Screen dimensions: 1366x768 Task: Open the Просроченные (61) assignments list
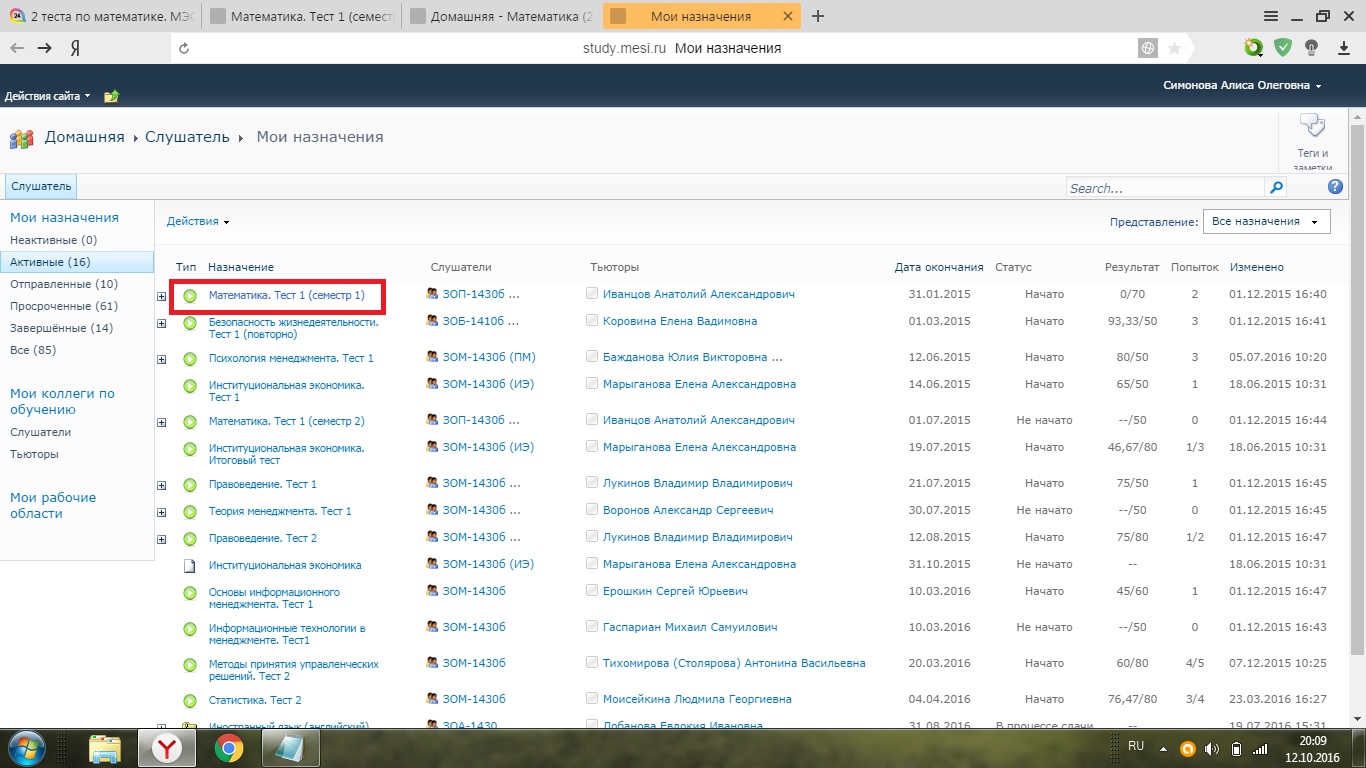pyautogui.click(x=64, y=306)
